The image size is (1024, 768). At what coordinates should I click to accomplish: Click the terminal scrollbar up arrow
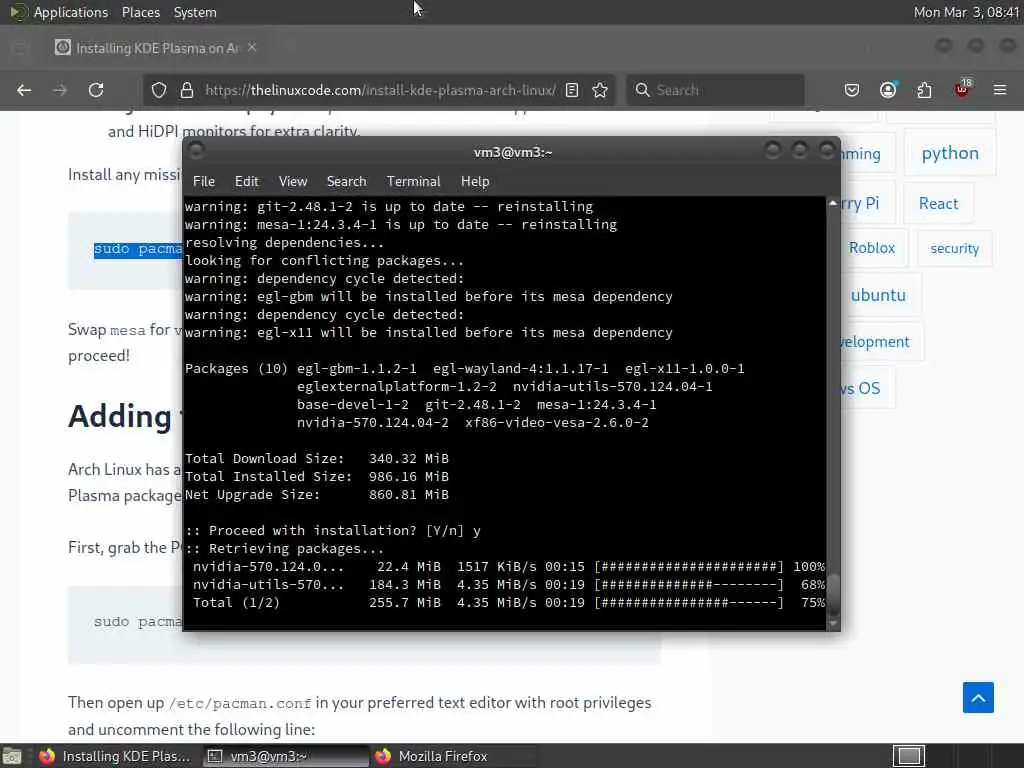[x=833, y=204]
